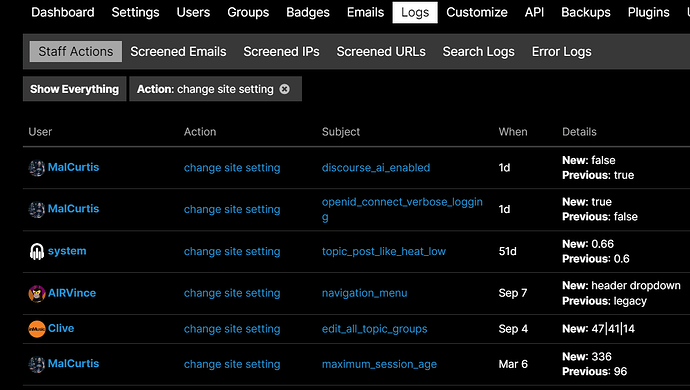Switch to the Groups tab

(x=248, y=12)
